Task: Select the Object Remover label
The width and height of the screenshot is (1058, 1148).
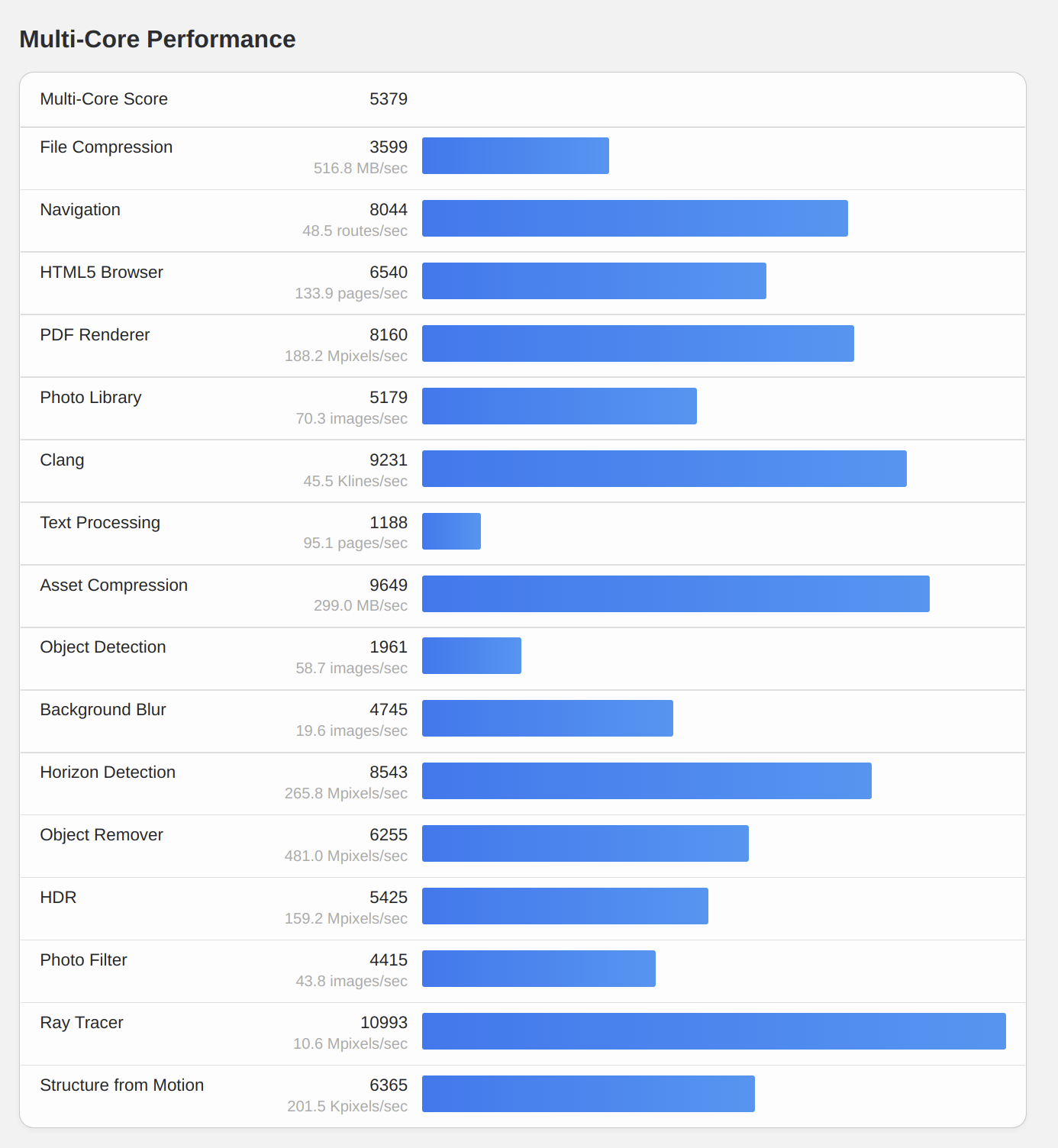Action: (102, 835)
